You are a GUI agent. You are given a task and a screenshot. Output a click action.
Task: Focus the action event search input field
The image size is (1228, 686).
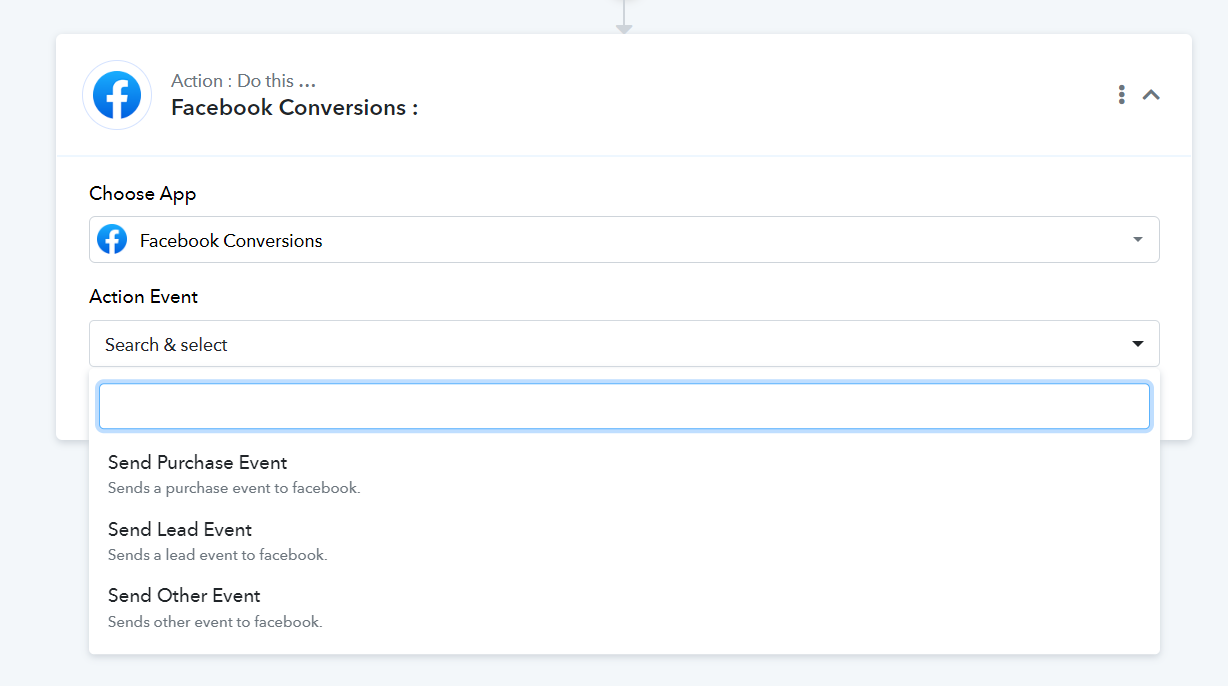point(624,406)
